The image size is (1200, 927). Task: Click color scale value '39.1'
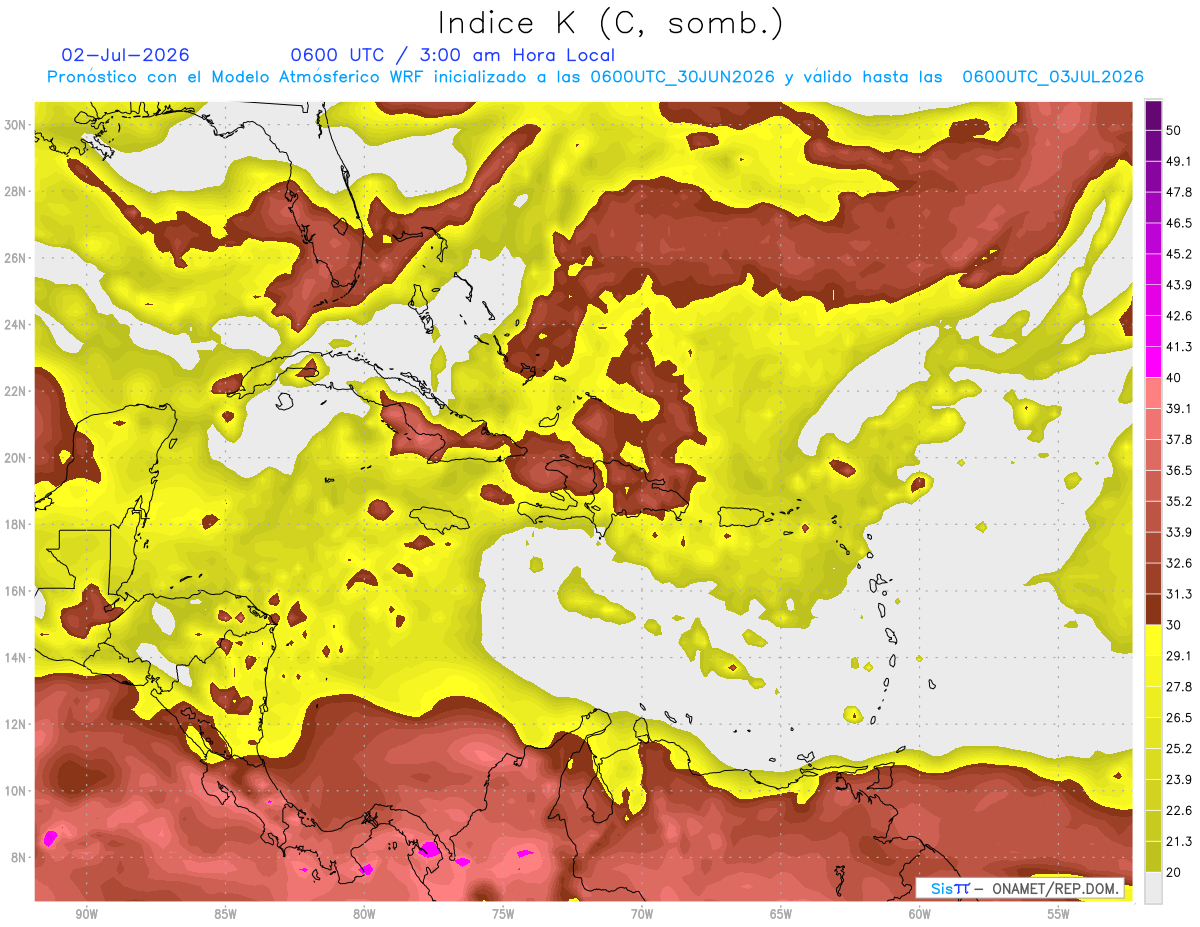point(1179,409)
